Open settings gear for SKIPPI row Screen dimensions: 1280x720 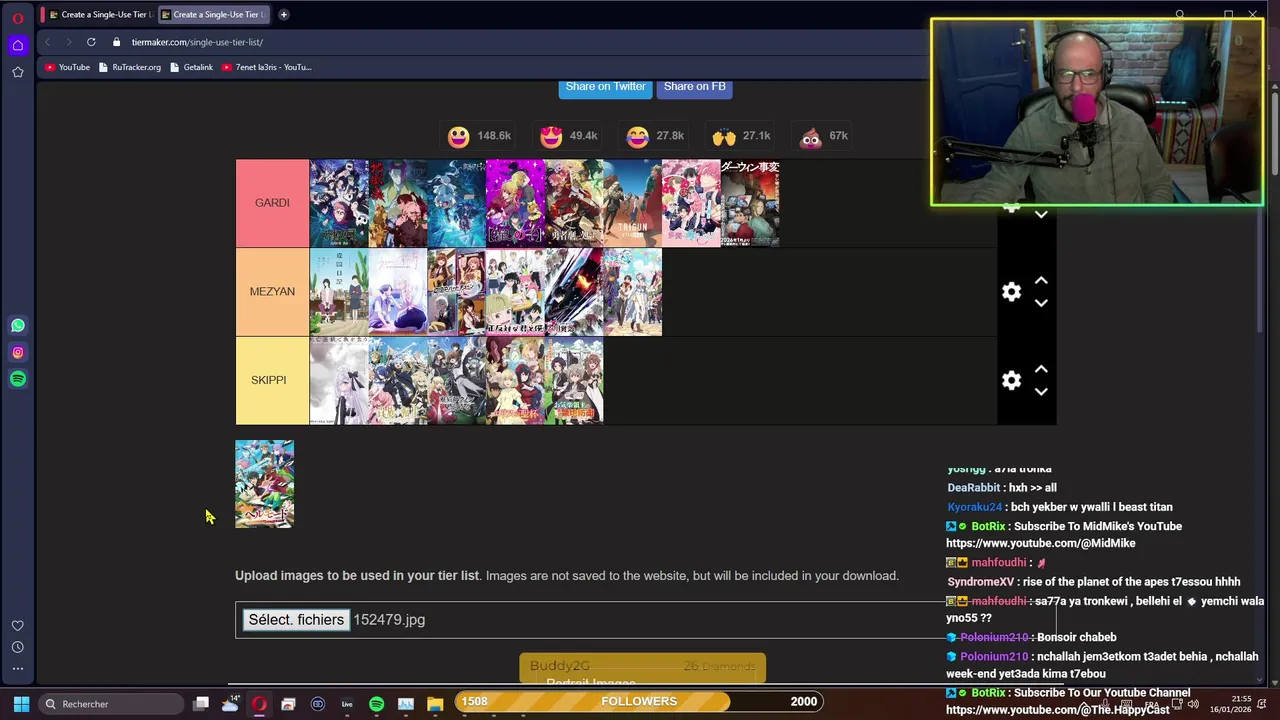click(x=1012, y=380)
